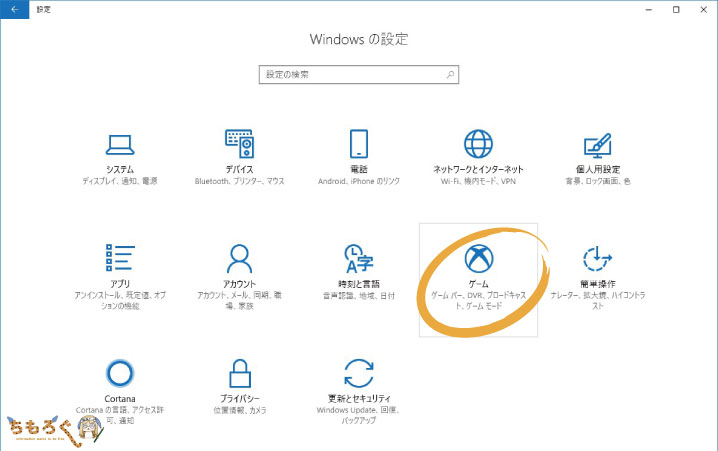Open the 電話 phone icon
The width and height of the screenshot is (718, 451).
coord(359,144)
